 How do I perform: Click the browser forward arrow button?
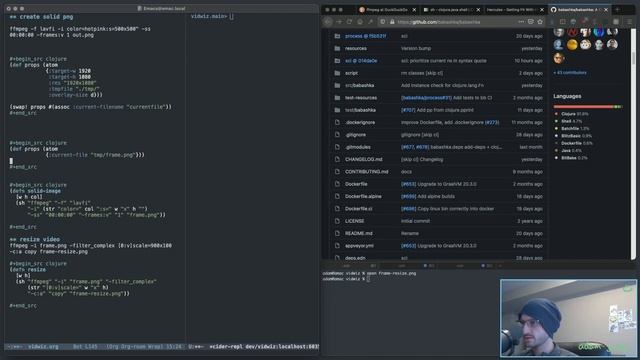[x=339, y=22]
